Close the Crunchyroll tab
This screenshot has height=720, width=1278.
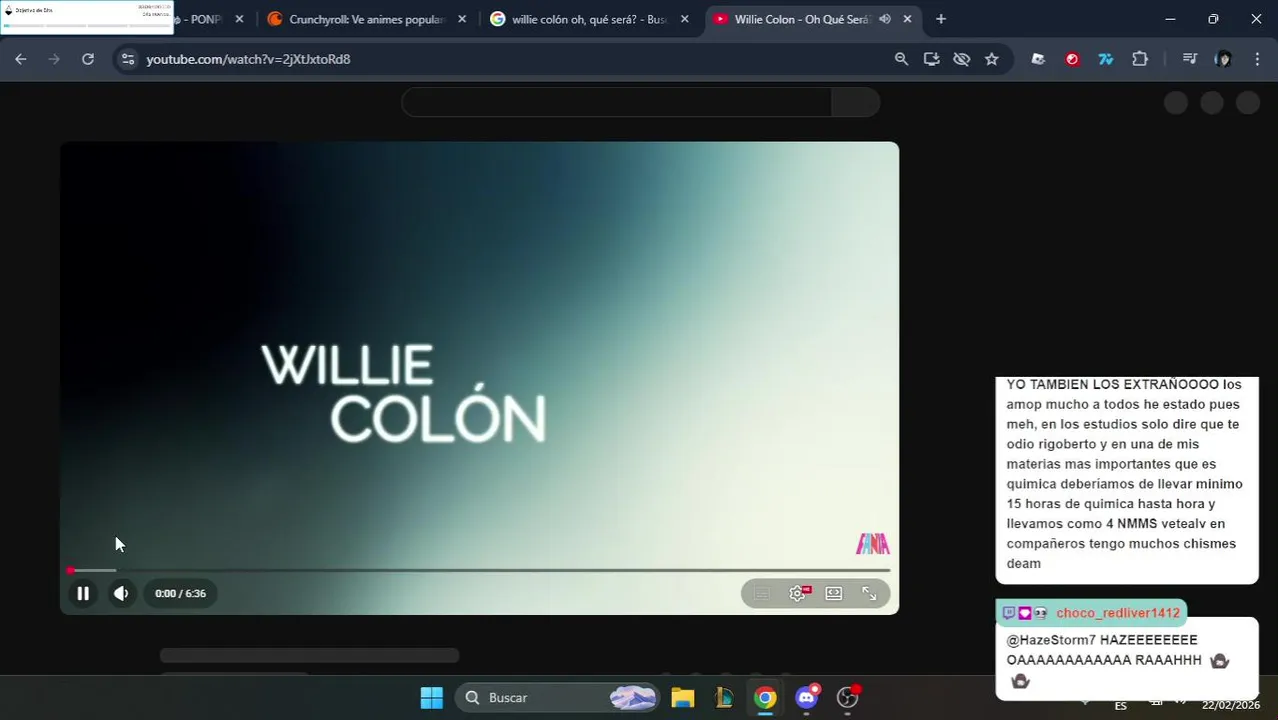462,19
